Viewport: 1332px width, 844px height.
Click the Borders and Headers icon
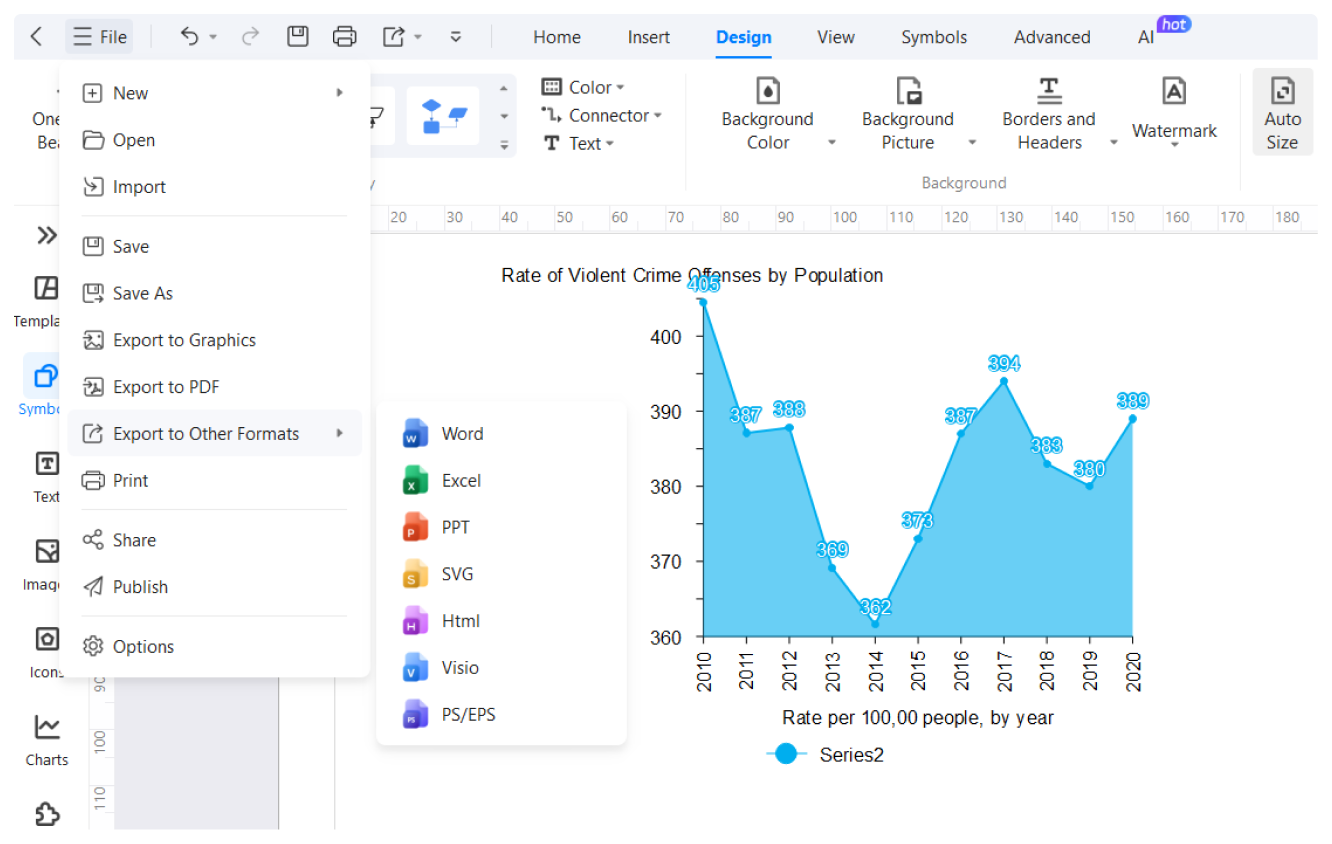(1049, 91)
